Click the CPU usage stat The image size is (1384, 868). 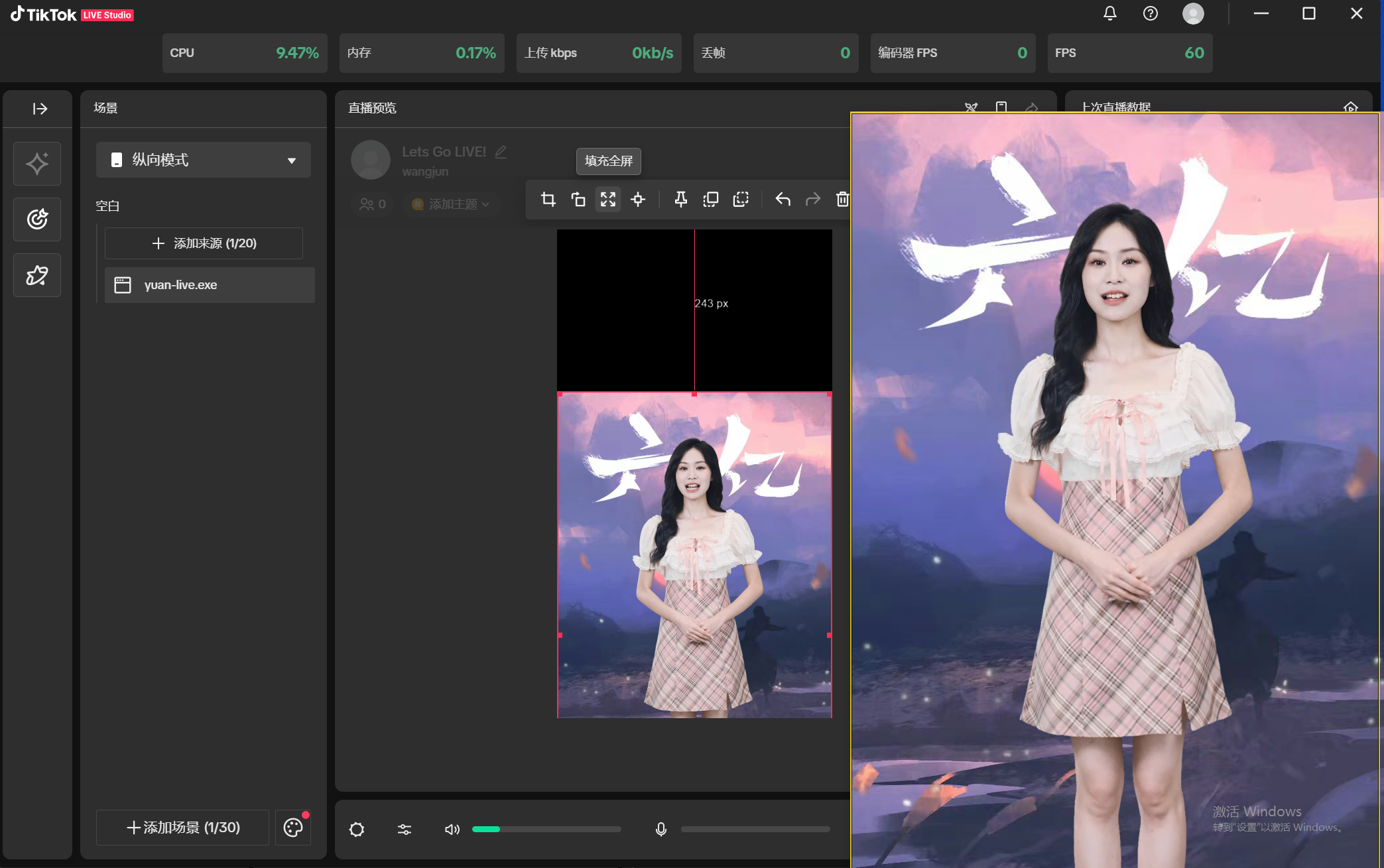(245, 53)
